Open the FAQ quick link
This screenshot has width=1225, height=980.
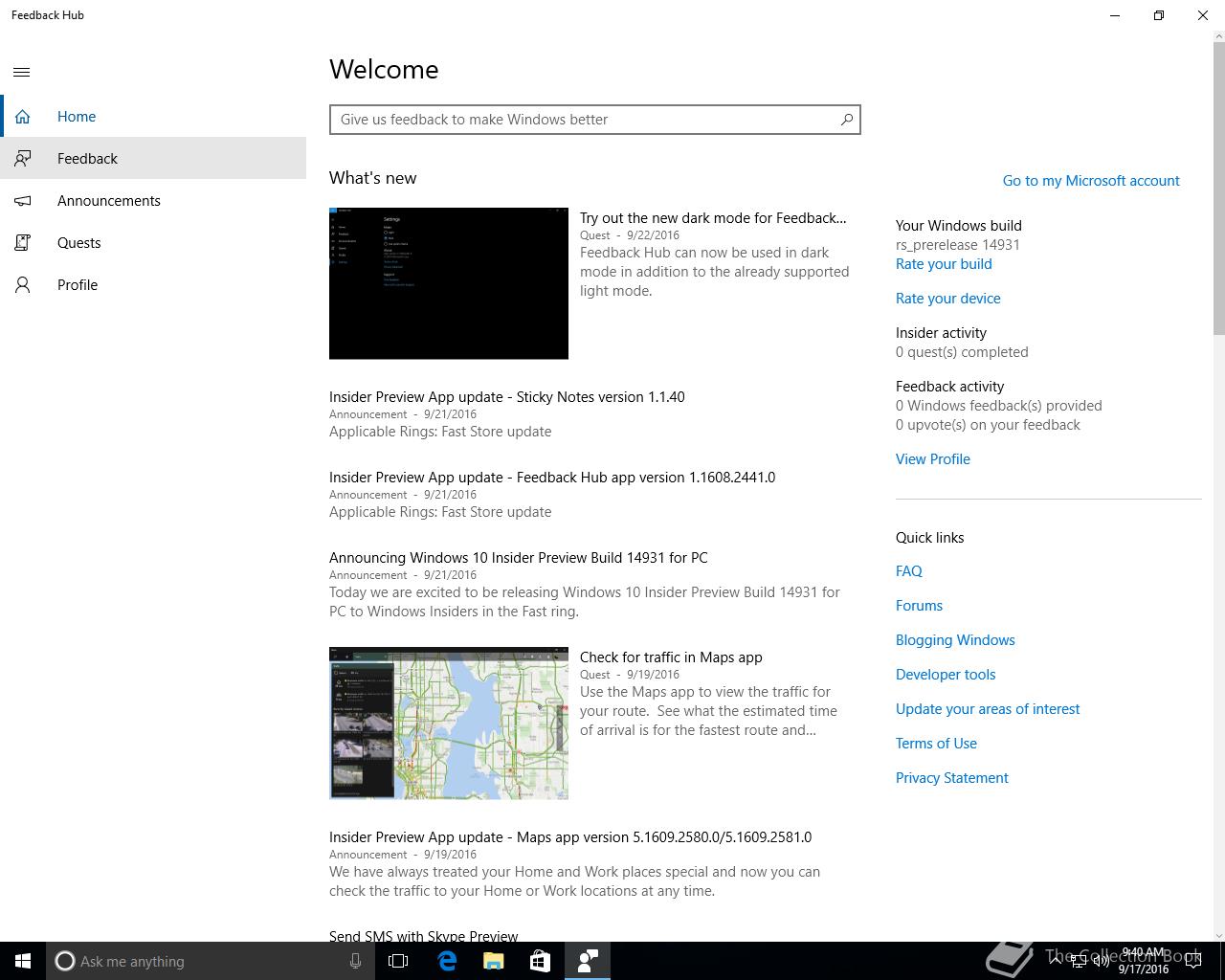909,571
